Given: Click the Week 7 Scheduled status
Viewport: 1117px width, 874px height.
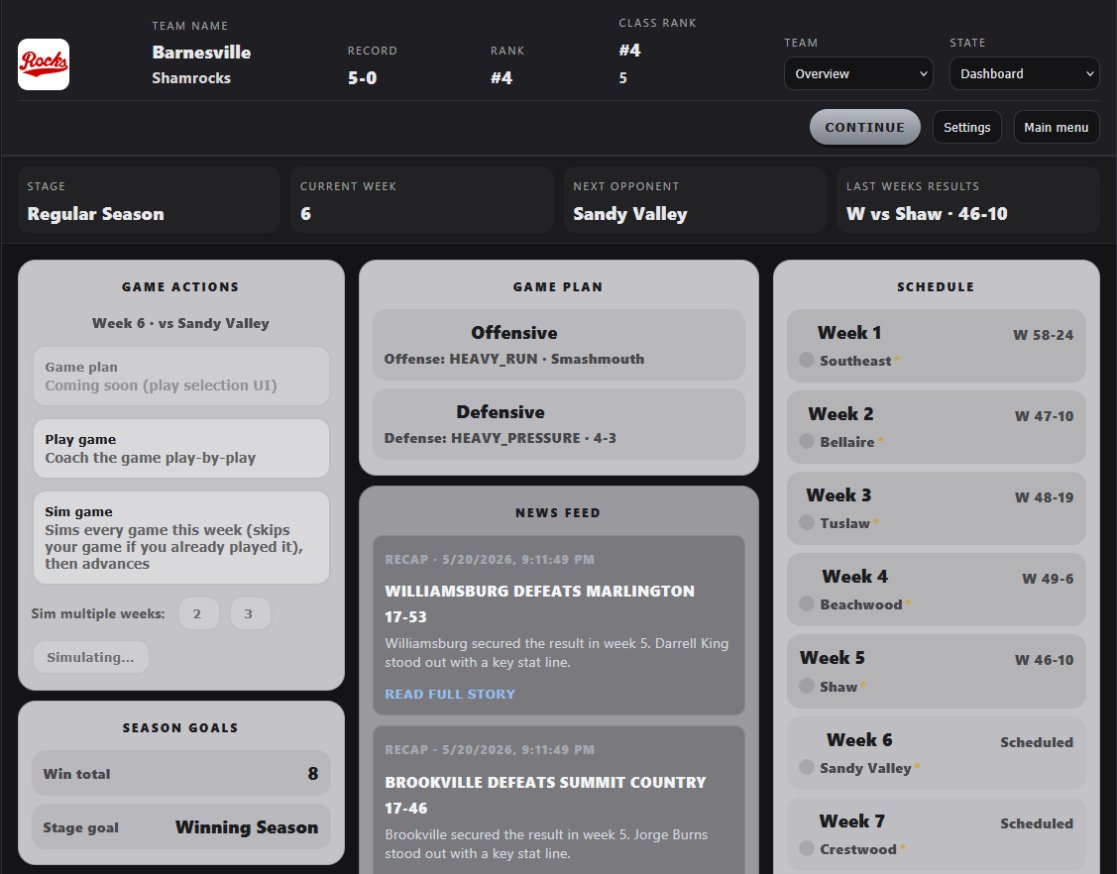Looking at the screenshot, I should [1037, 823].
